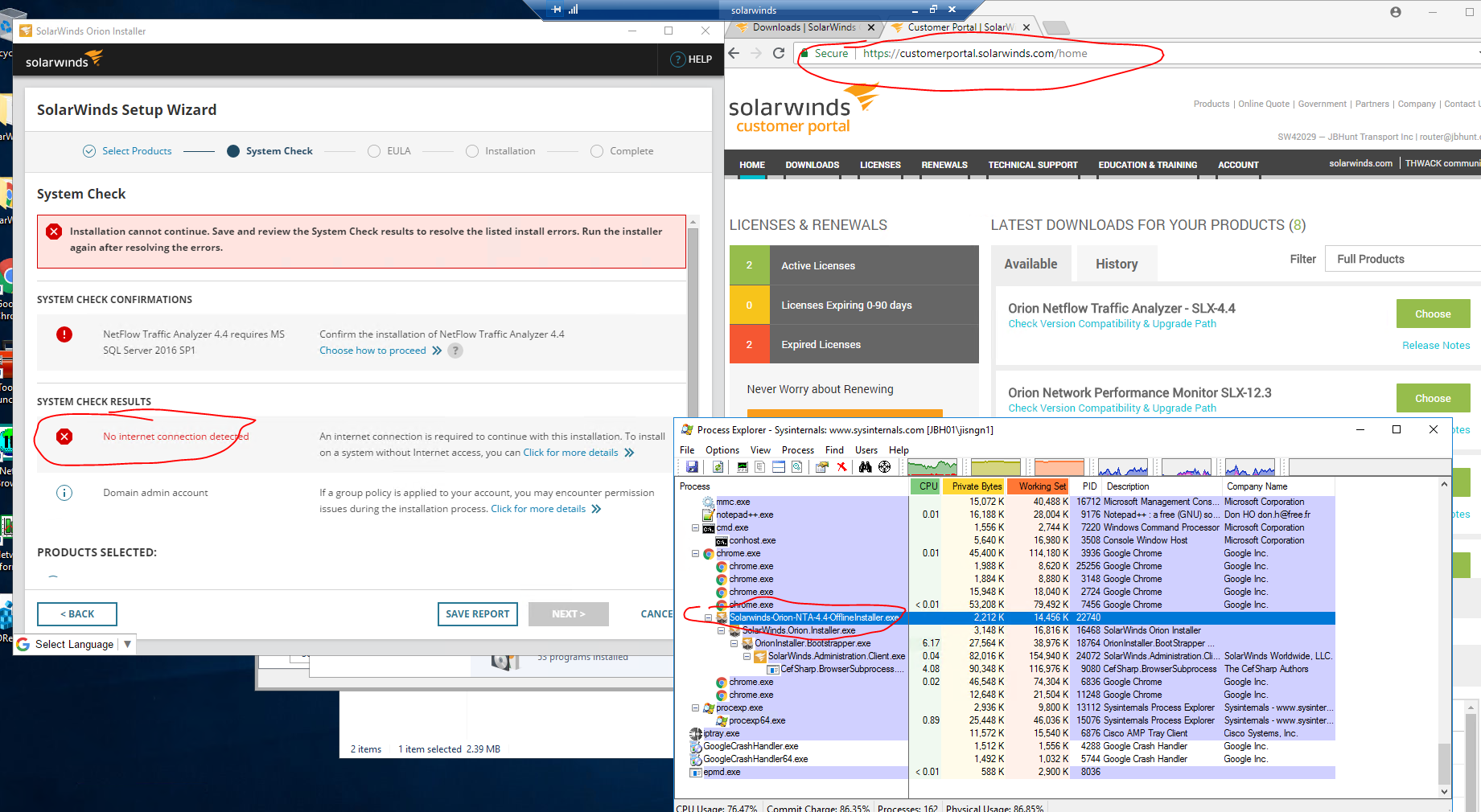This screenshot has width=1481, height=812.
Task: Click the question mark help icon beside Choose how to proceed
Action: [x=455, y=351]
